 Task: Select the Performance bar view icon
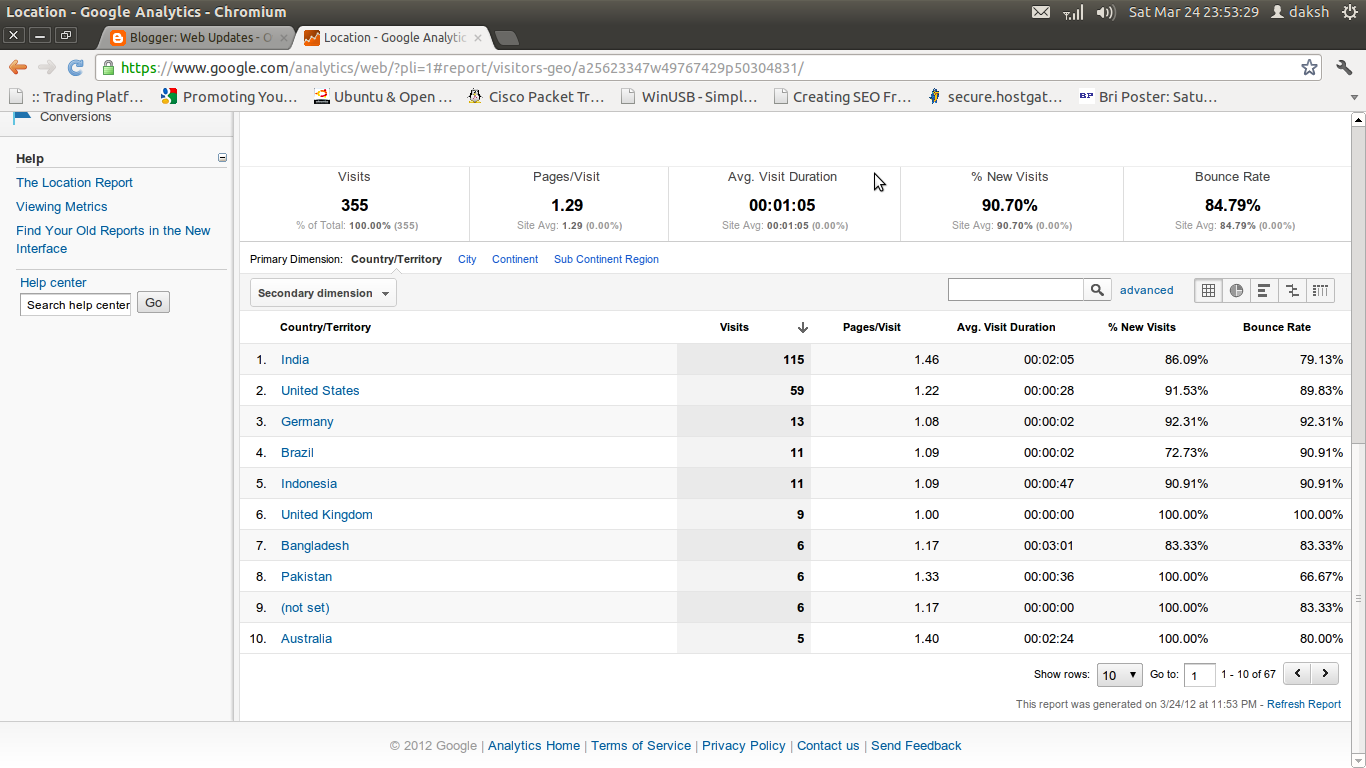tap(1263, 290)
